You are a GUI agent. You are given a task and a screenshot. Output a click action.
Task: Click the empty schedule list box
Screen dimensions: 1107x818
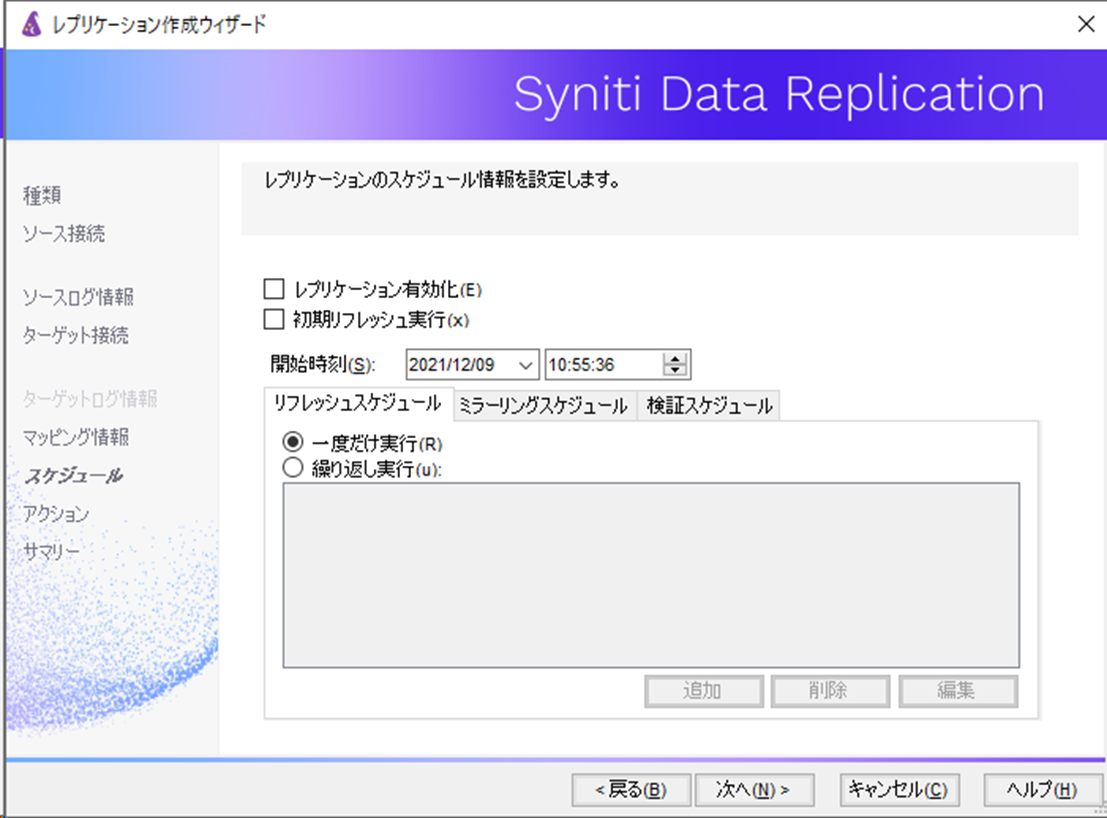651,575
